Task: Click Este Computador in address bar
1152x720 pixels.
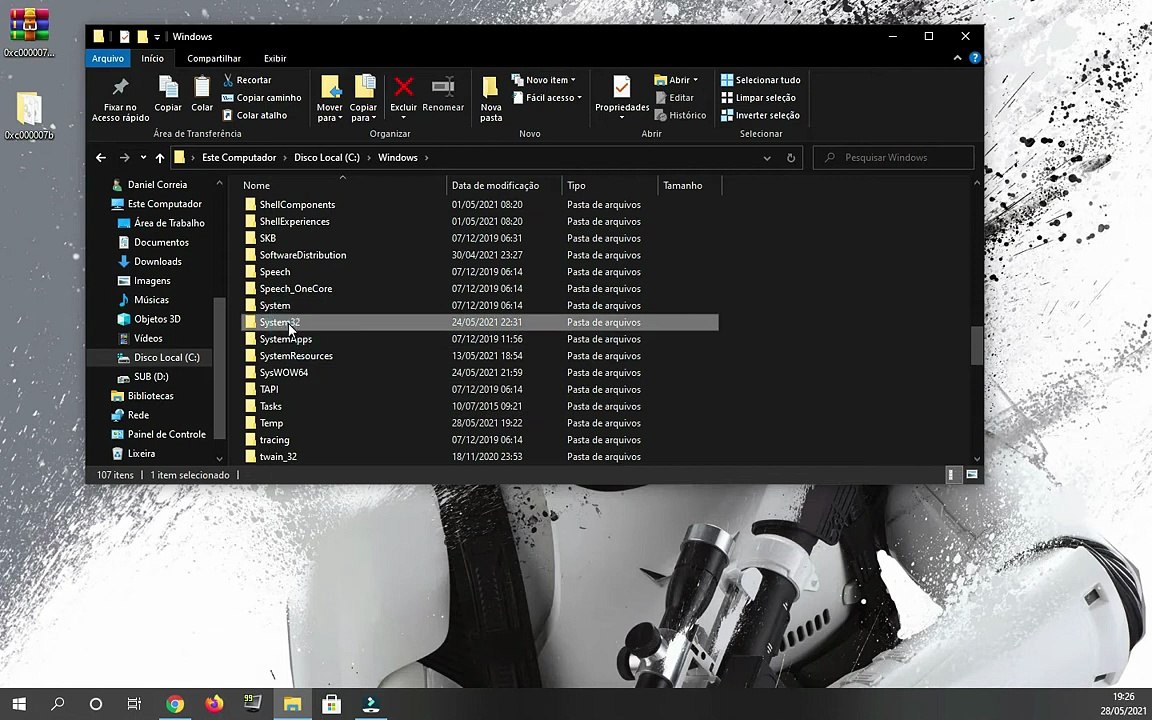Action: [240, 157]
